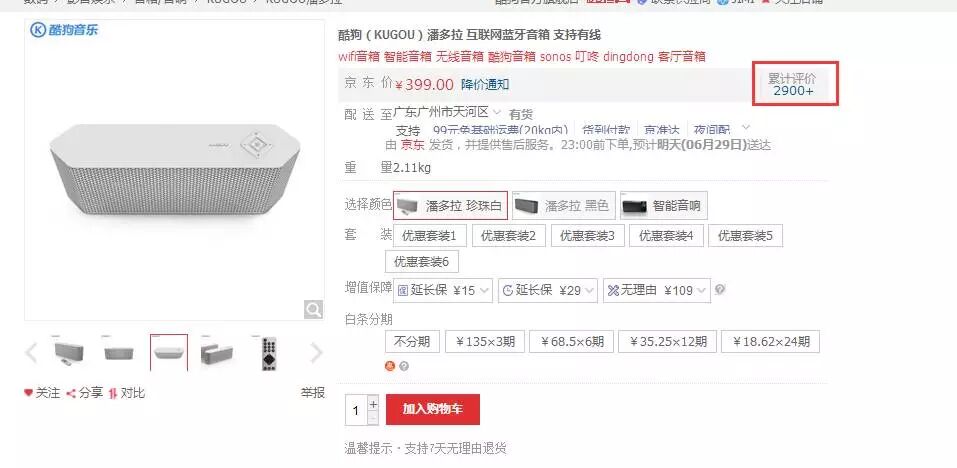The height and width of the screenshot is (468, 957).
Task: Add item to cart with 加入购物车
Action: click(x=433, y=409)
